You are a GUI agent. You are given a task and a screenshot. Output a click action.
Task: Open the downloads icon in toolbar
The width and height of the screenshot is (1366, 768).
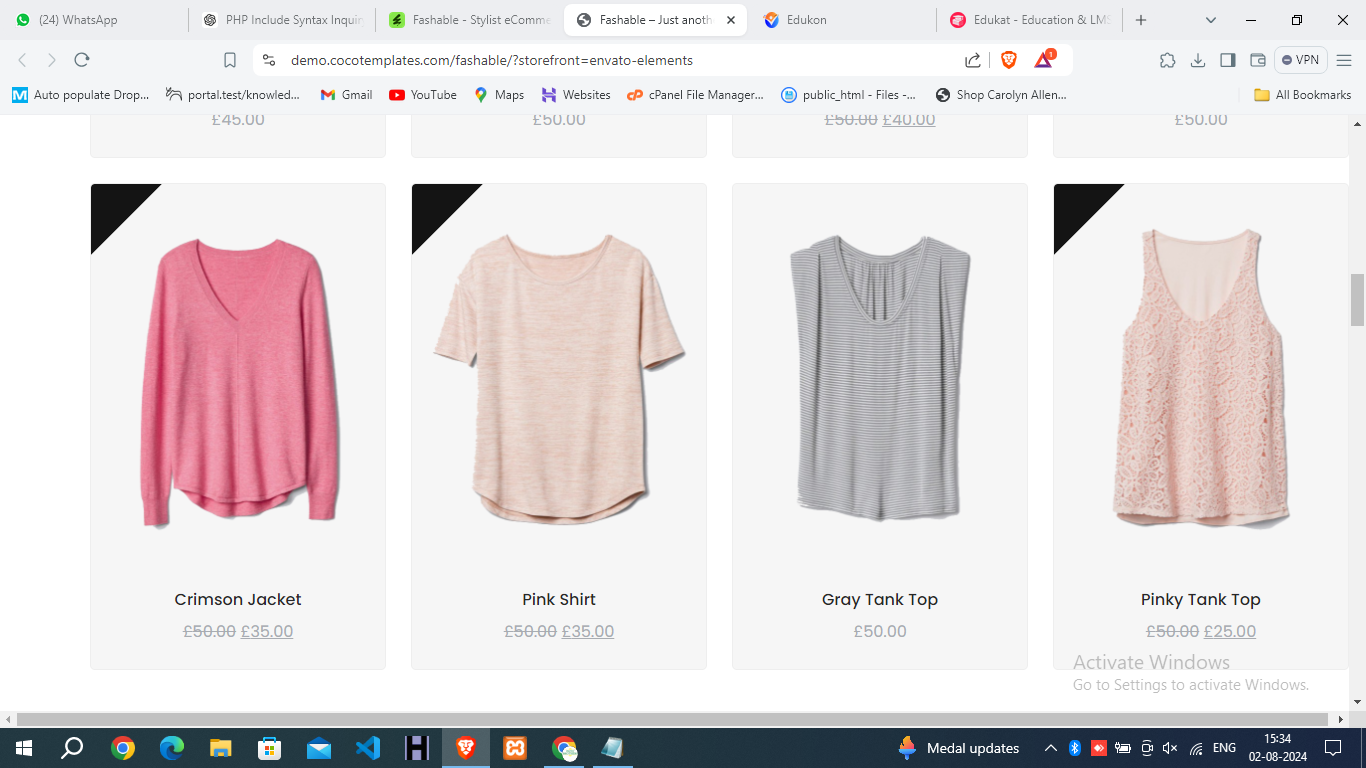(1197, 60)
